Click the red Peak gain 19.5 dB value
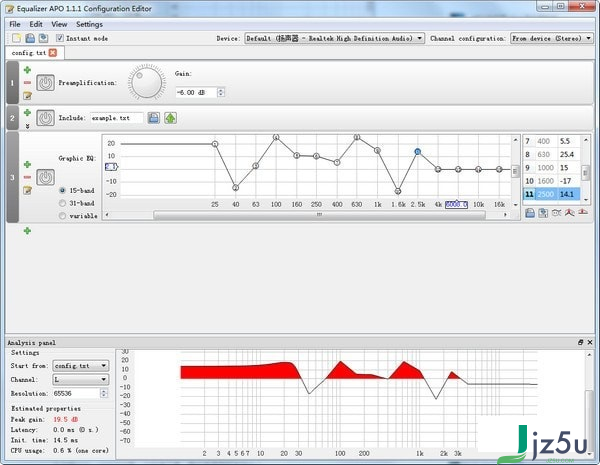The image size is (600, 465). point(65,419)
